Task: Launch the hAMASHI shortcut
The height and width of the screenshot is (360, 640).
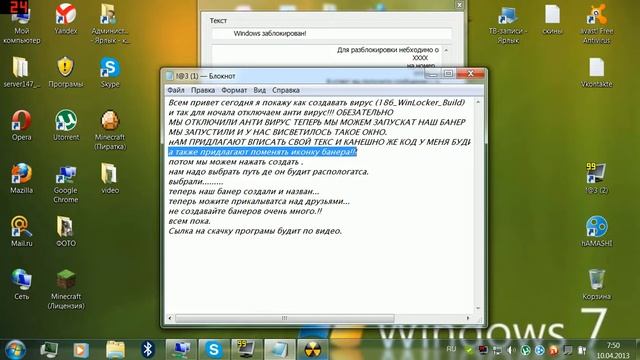Action: (596, 231)
